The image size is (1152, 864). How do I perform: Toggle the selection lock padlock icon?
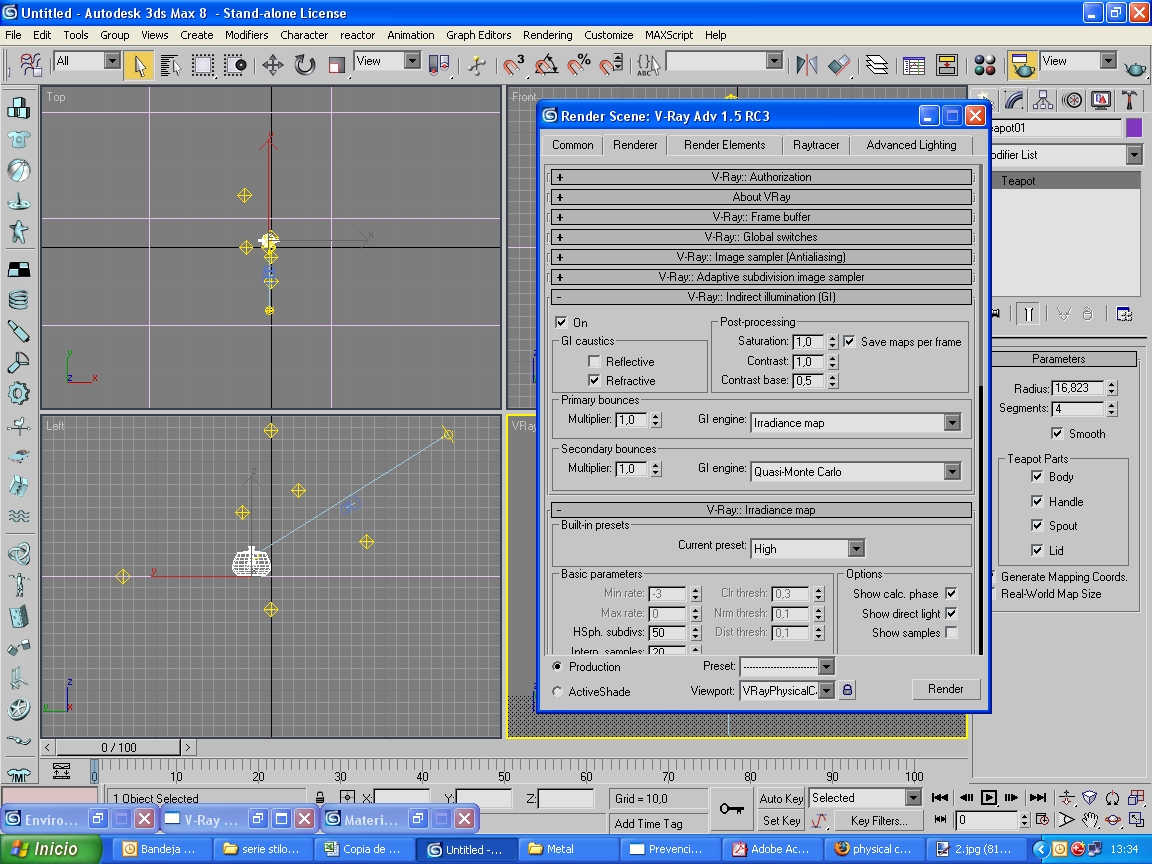pos(320,798)
